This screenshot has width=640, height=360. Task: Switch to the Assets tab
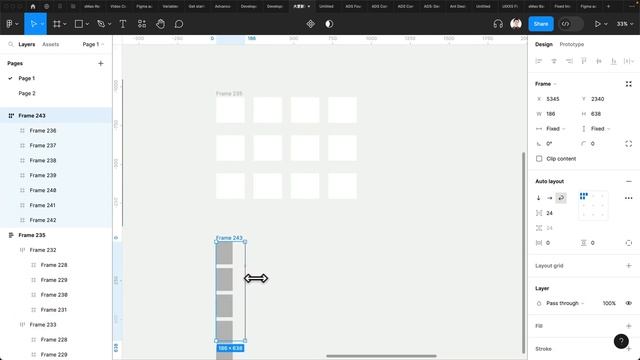51,44
